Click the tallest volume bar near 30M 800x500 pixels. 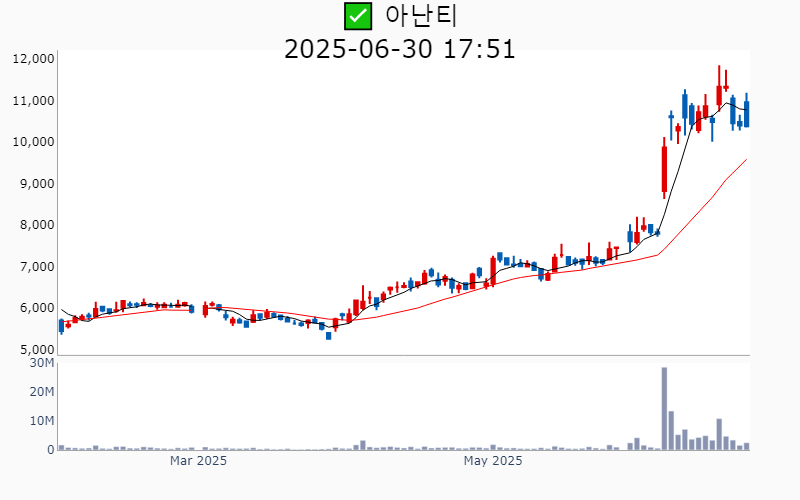(x=664, y=409)
